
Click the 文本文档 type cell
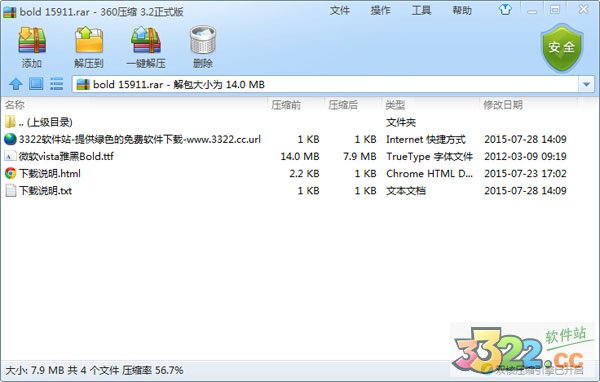click(406, 191)
